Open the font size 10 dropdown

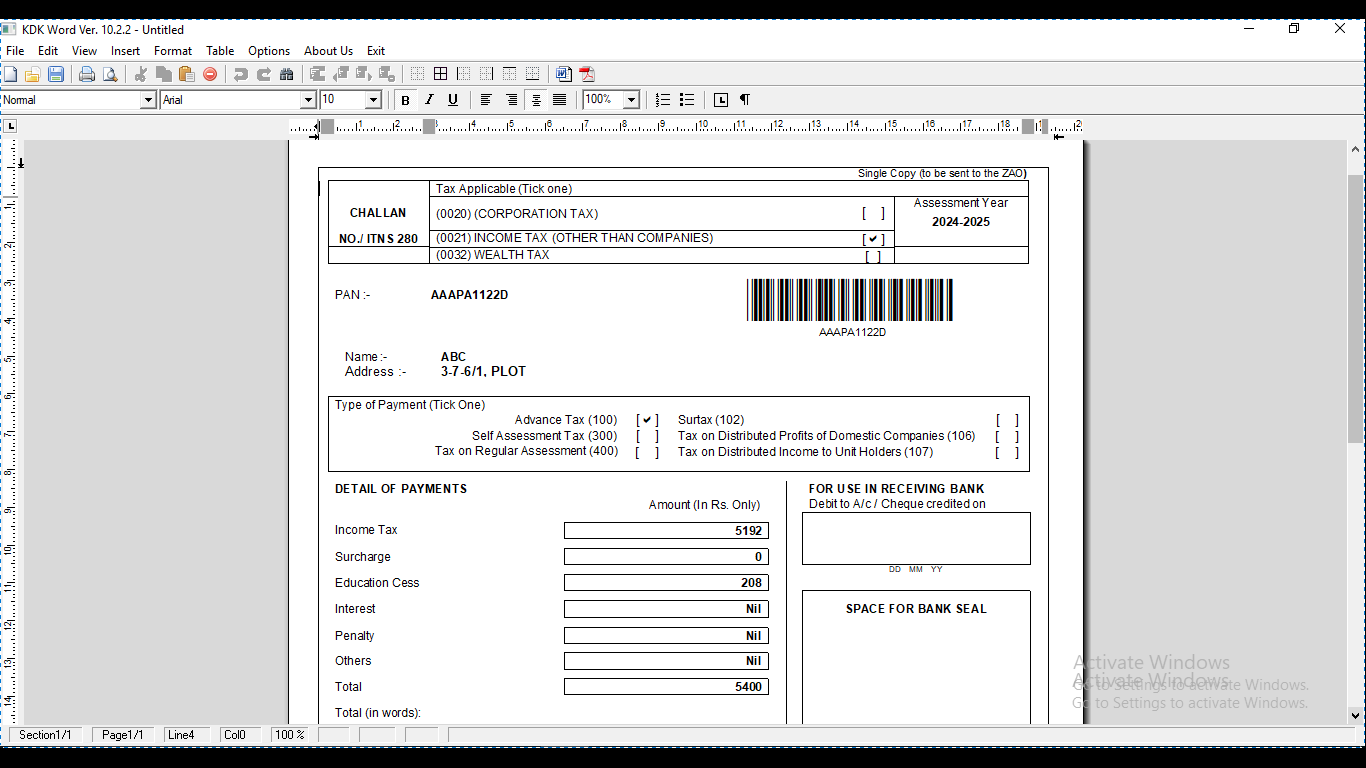tap(373, 100)
